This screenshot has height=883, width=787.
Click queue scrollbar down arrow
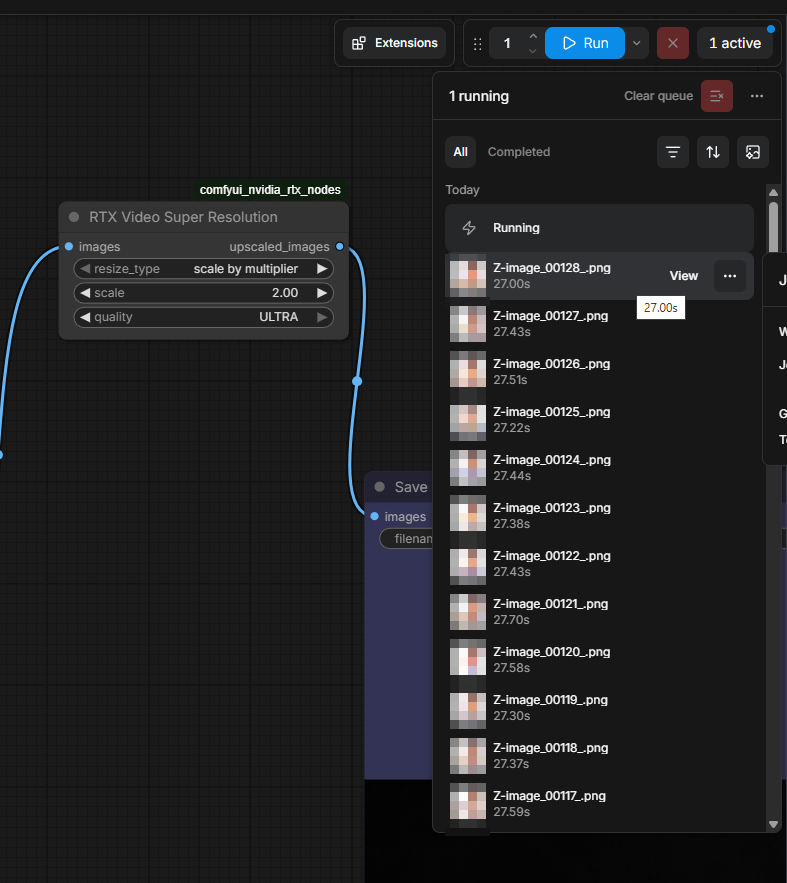click(773, 824)
